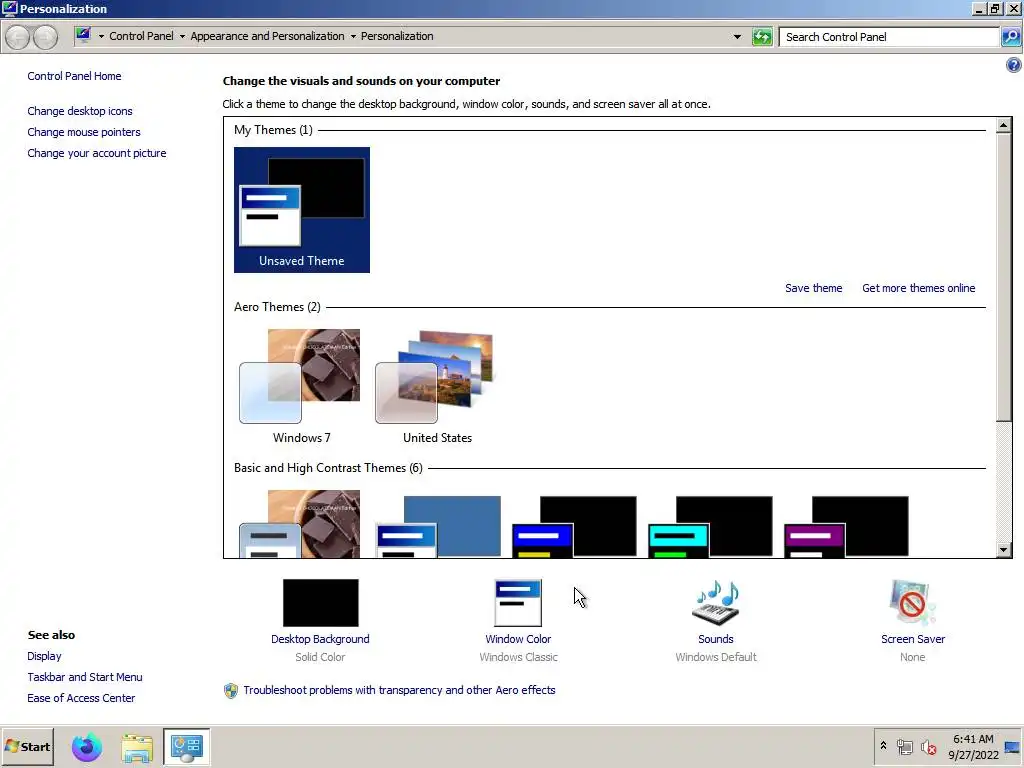
Task: Open Firefox from the taskbar
Action: (87, 747)
